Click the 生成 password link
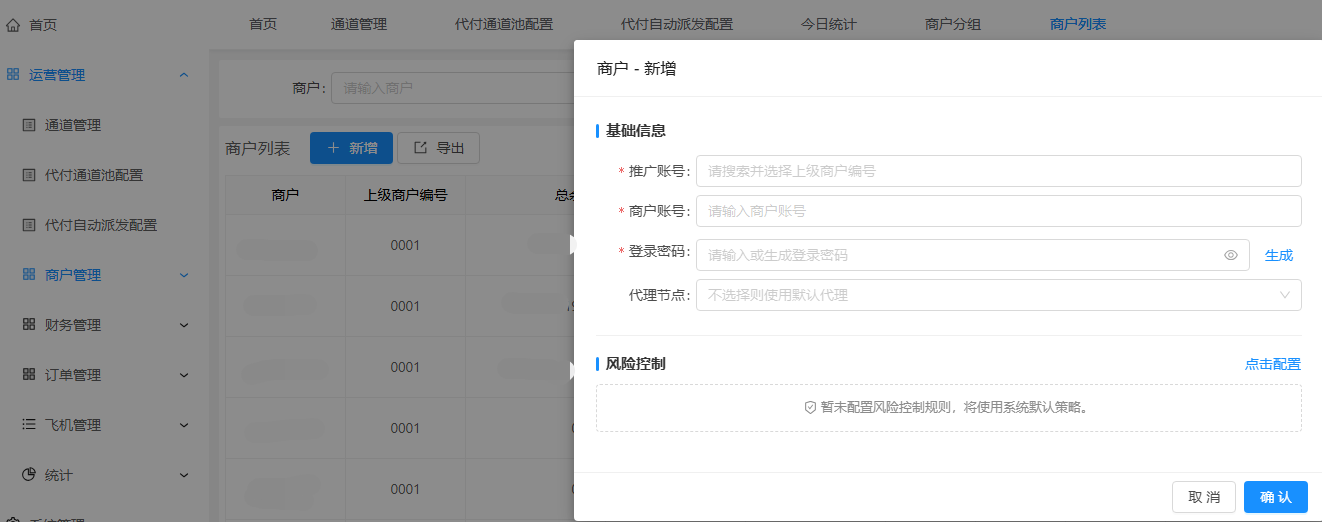 [x=1279, y=255]
